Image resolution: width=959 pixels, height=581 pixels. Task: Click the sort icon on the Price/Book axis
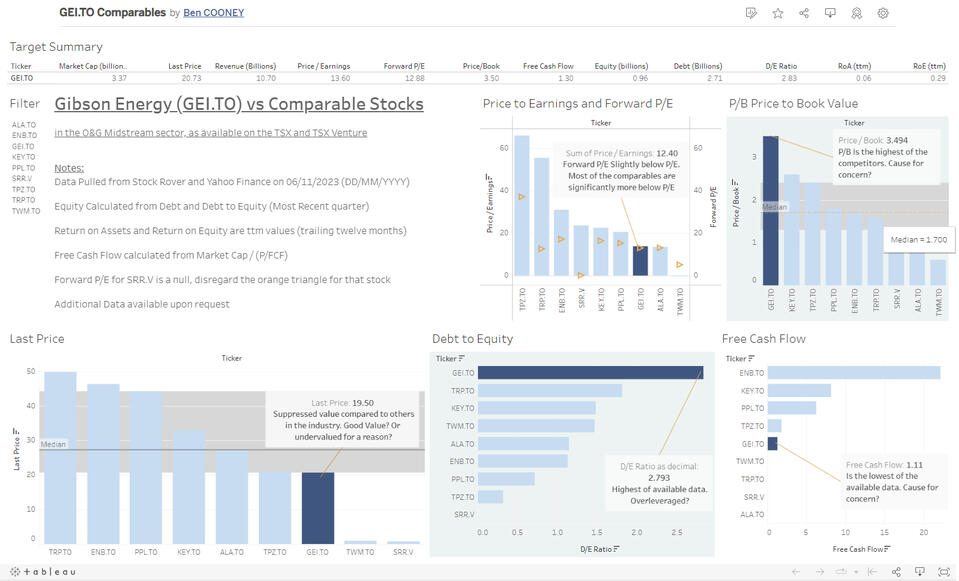click(735, 182)
